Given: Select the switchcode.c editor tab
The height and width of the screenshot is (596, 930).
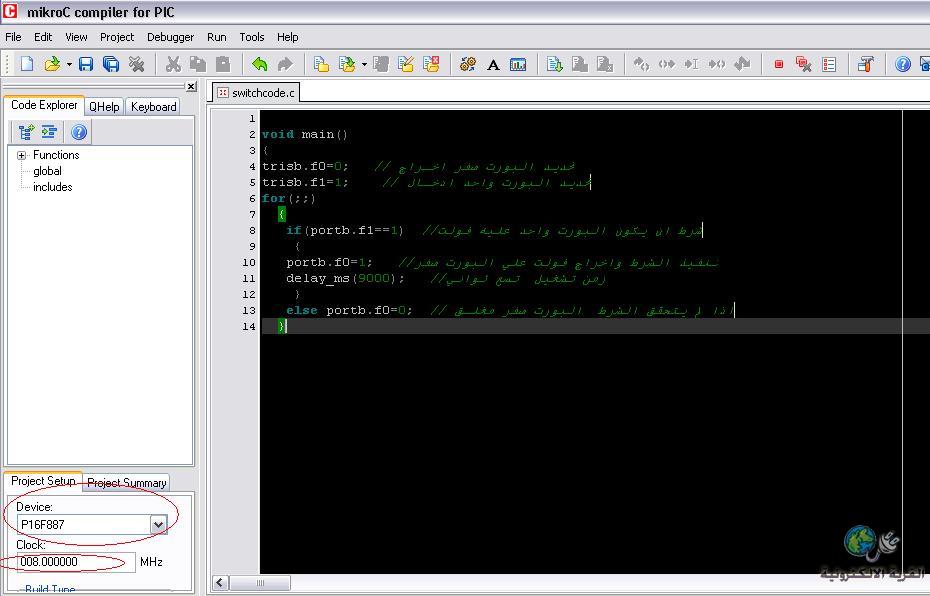Looking at the screenshot, I should click(256, 93).
